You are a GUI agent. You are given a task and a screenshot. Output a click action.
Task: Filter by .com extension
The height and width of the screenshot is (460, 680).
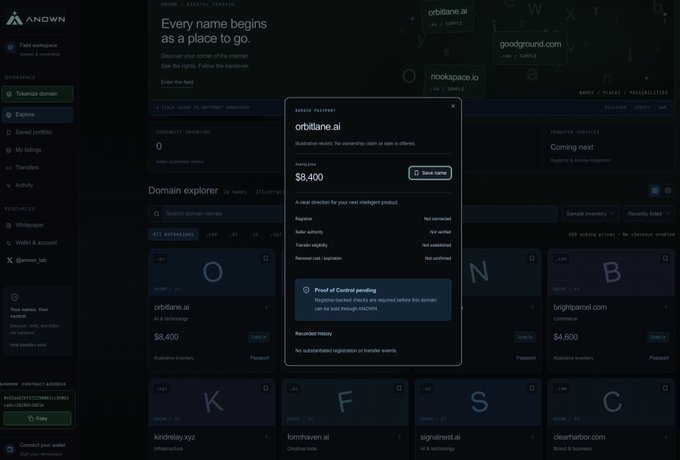point(211,235)
